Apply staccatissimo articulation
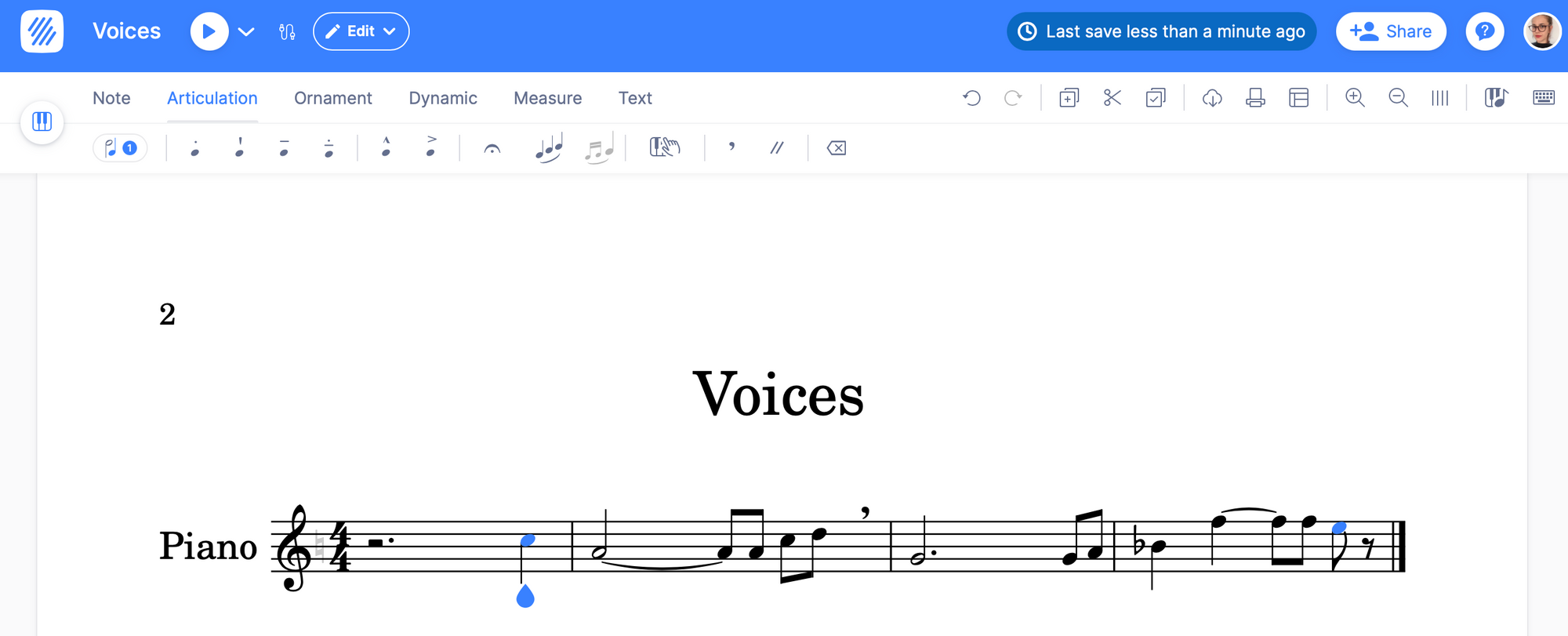Viewport: 1568px width, 636px height. pos(239,147)
